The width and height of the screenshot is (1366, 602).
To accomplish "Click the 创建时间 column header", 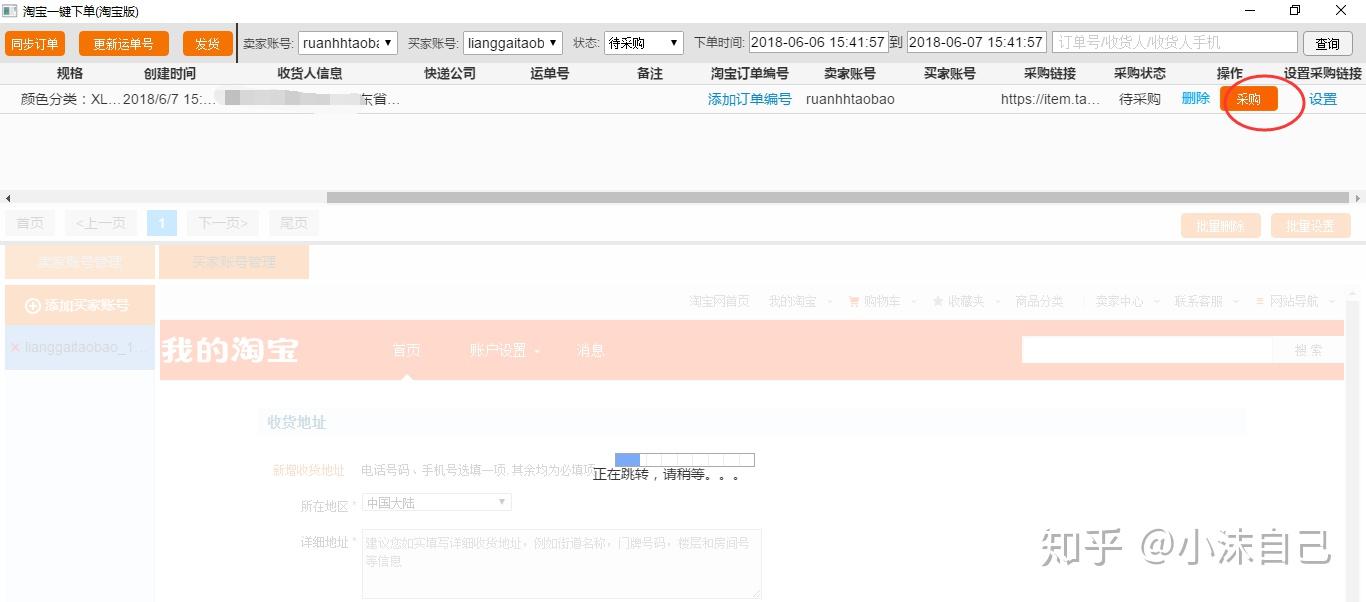I will click(x=170, y=73).
